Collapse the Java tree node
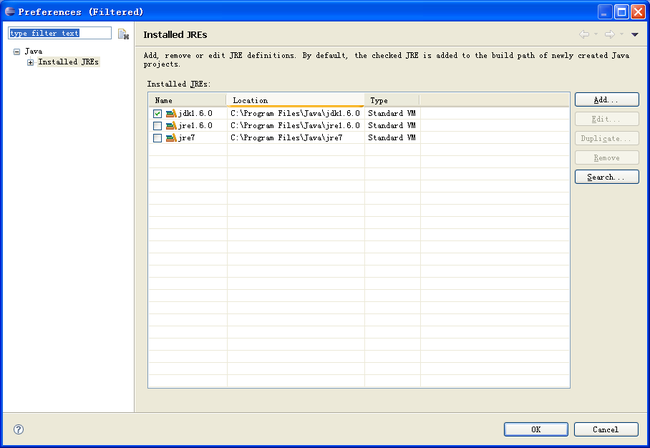650x448 pixels. pos(17,52)
